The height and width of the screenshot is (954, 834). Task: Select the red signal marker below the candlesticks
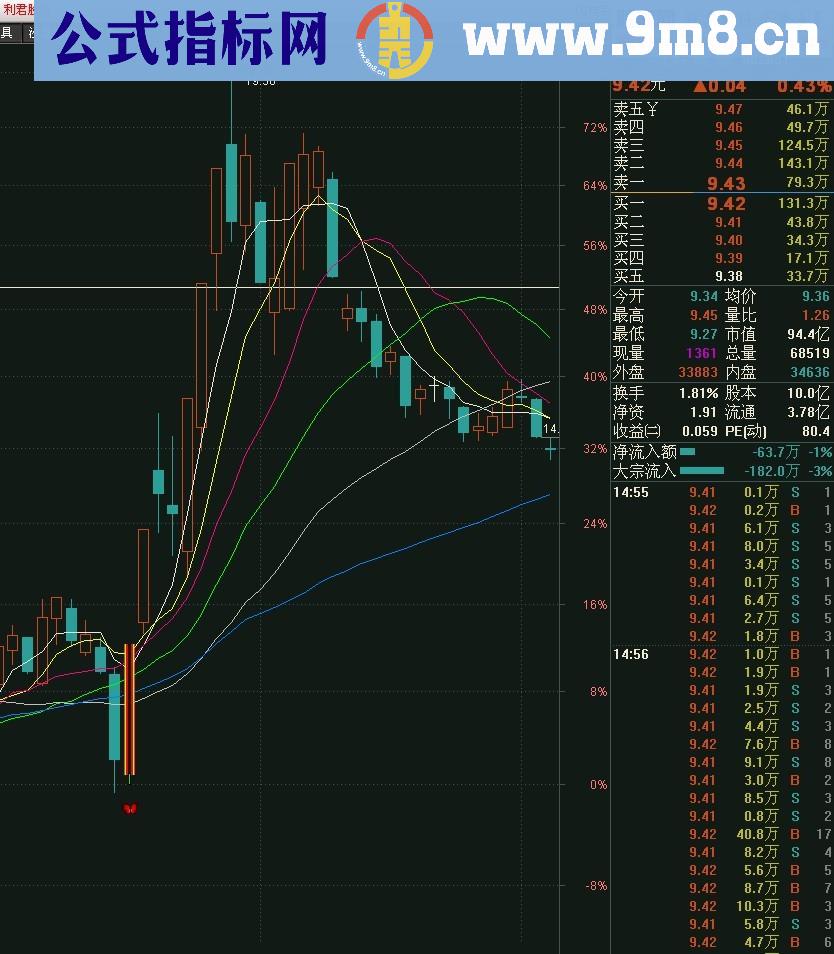pos(127,810)
